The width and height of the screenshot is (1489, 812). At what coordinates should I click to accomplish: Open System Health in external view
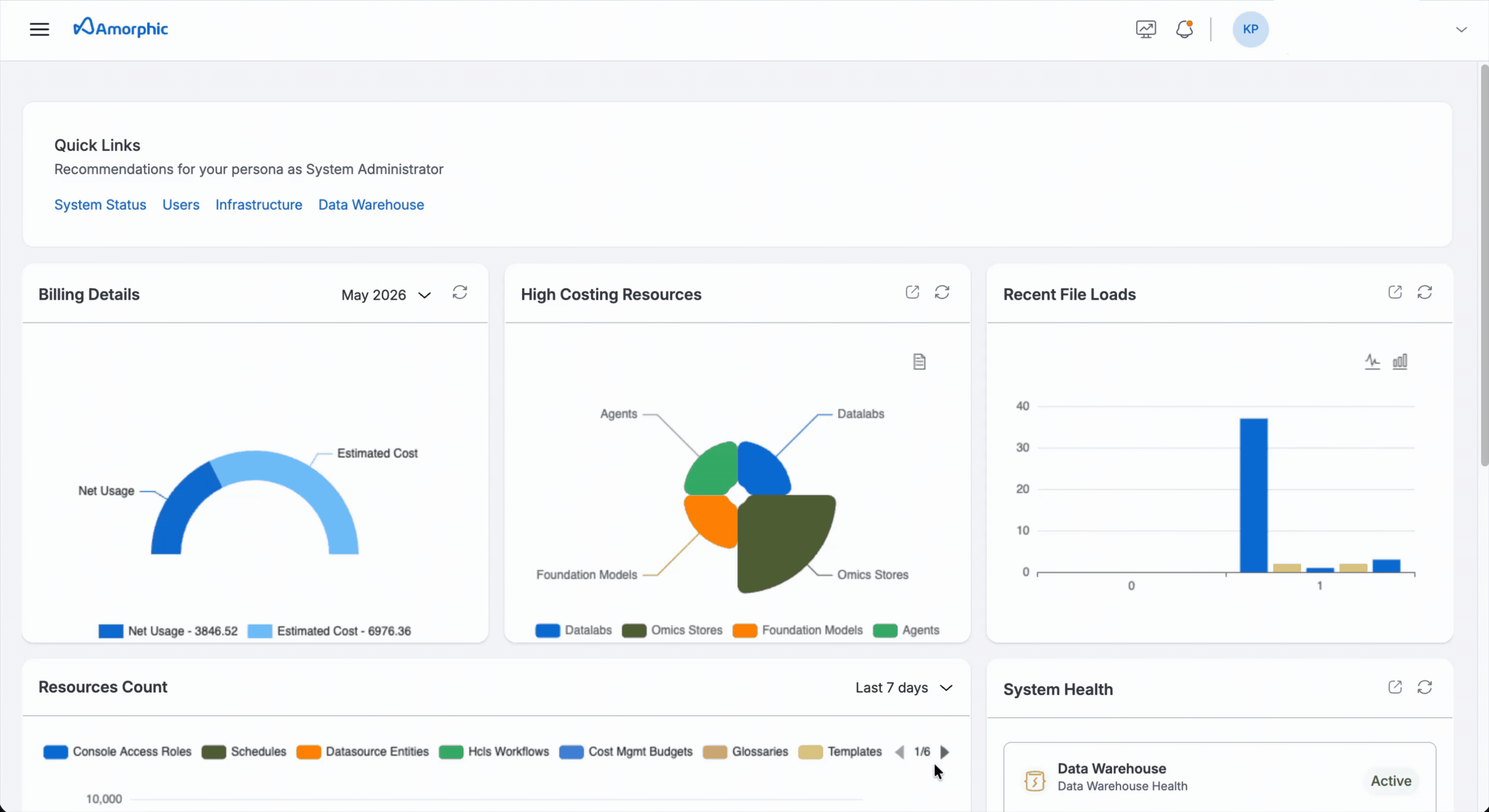(1395, 687)
